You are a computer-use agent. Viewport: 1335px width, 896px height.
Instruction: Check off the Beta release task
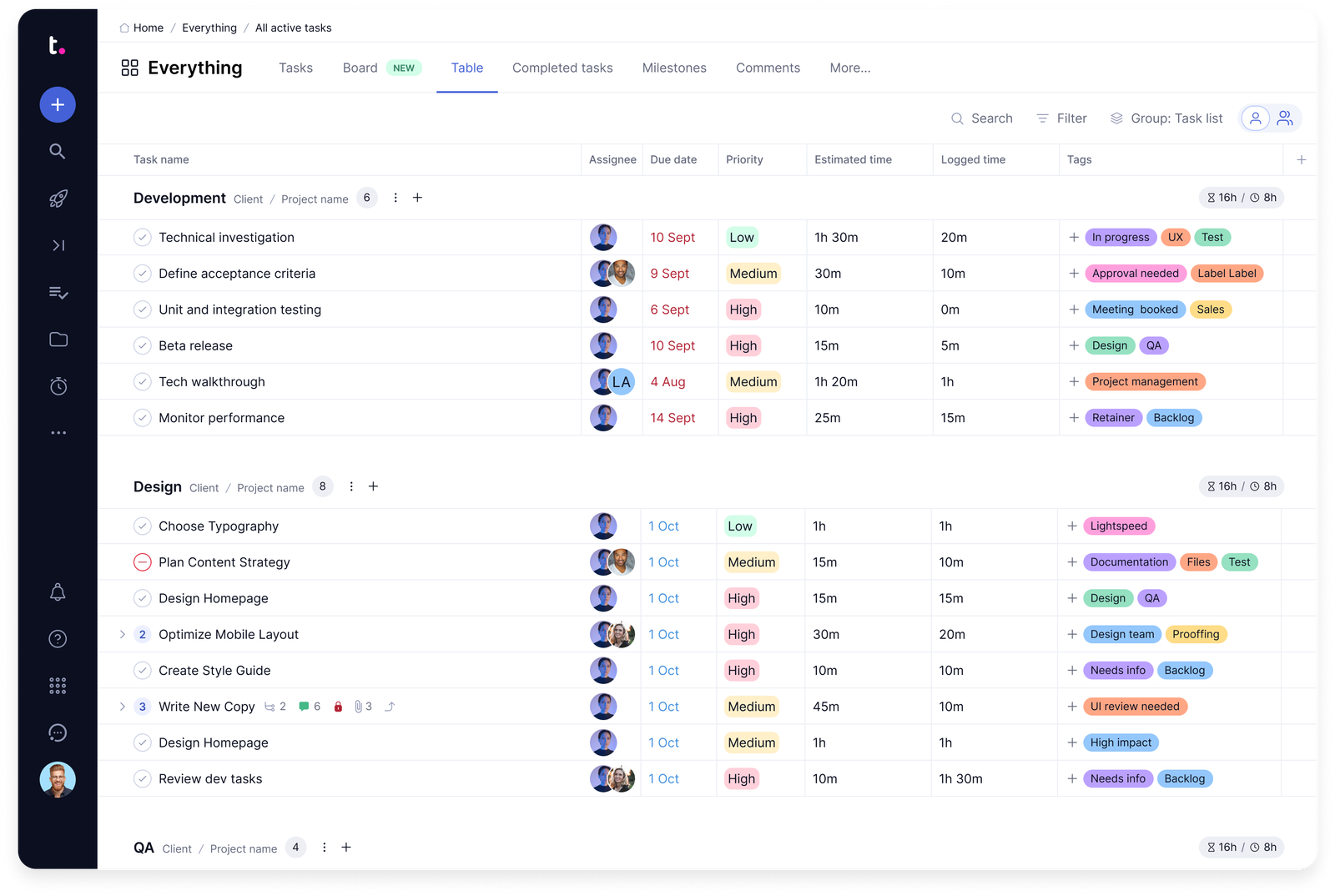point(143,346)
